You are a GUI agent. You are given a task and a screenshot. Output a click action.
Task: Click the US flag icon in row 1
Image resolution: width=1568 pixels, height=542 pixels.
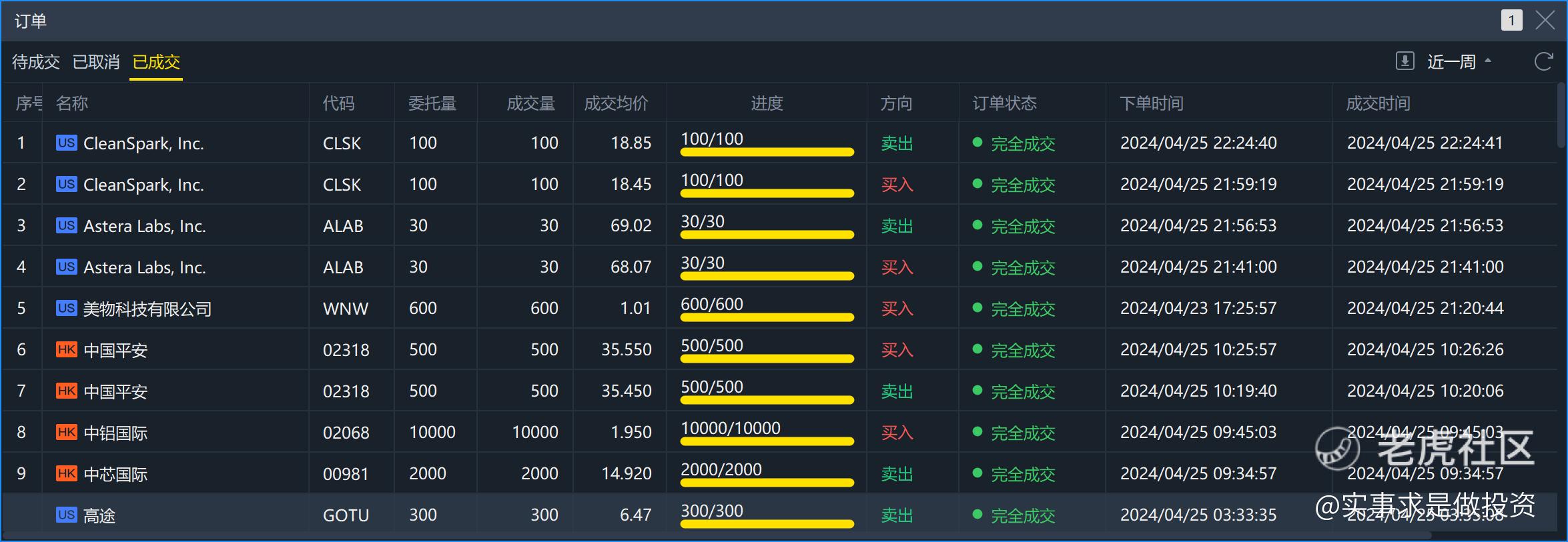66,143
